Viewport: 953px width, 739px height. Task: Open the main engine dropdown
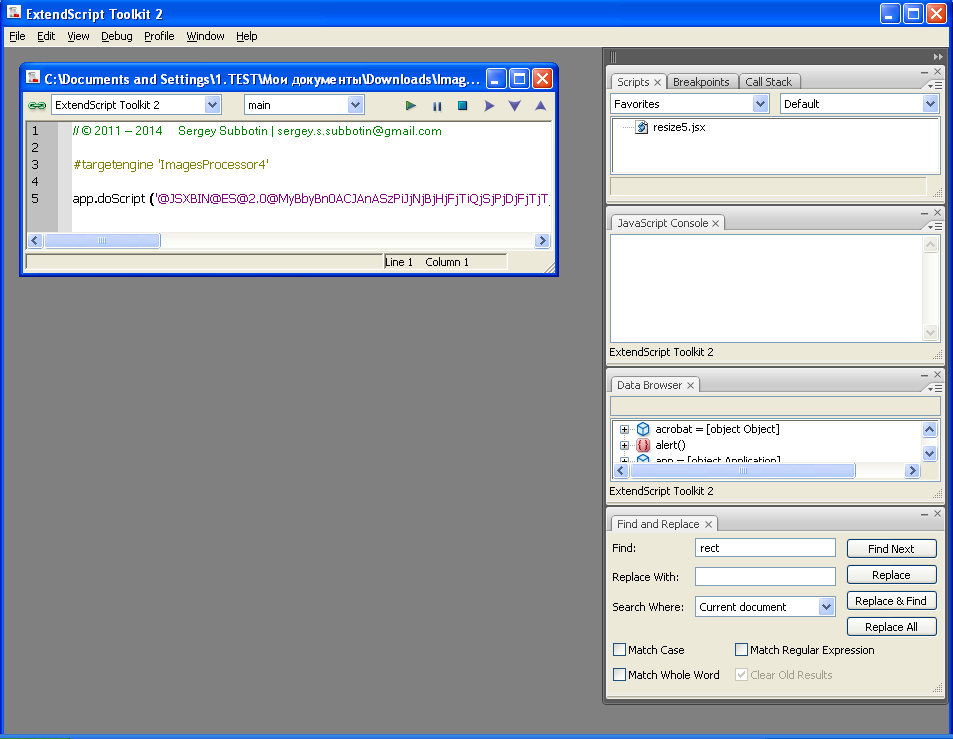(356, 105)
